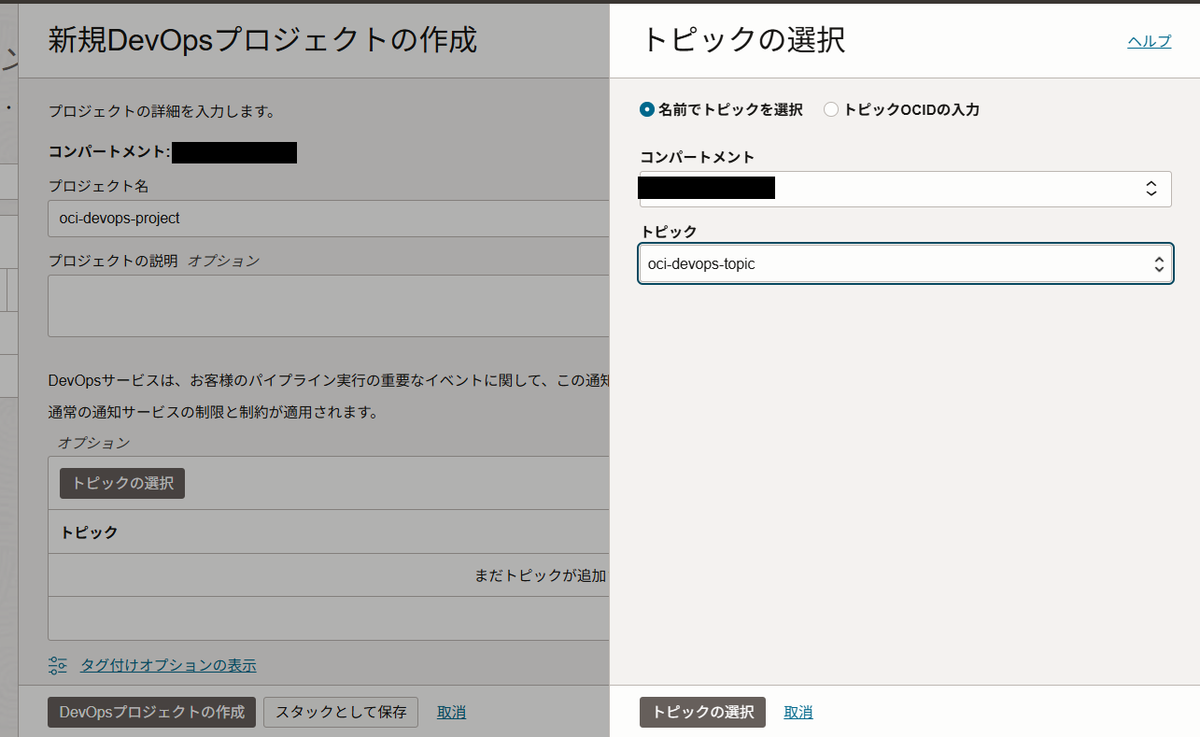The height and width of the screenshot is (737, 1200).
Task: Click the トピックの選択 panel title
Action: click(x=743, y=40)
